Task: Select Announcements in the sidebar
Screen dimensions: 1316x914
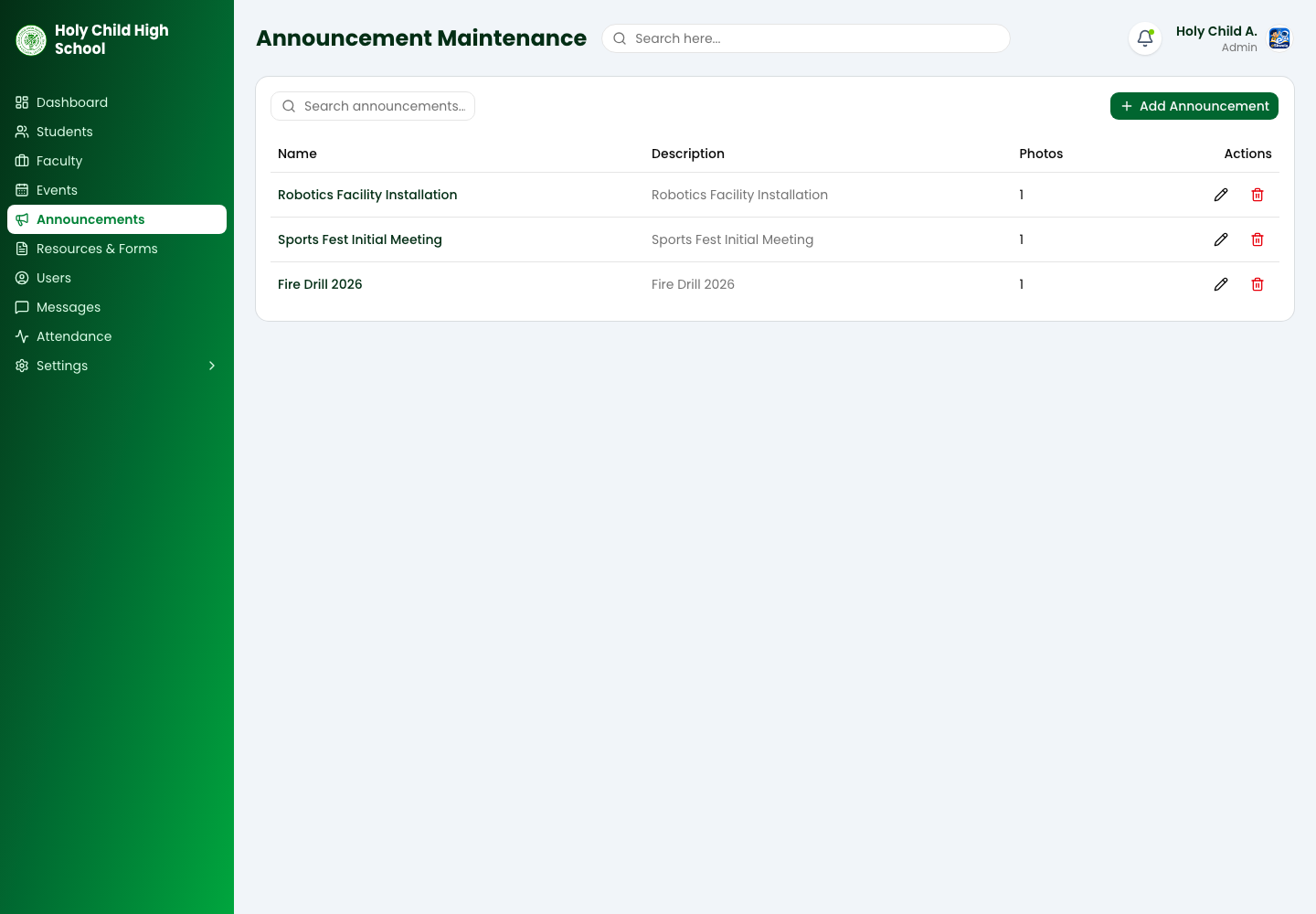Action: point(117,219)
